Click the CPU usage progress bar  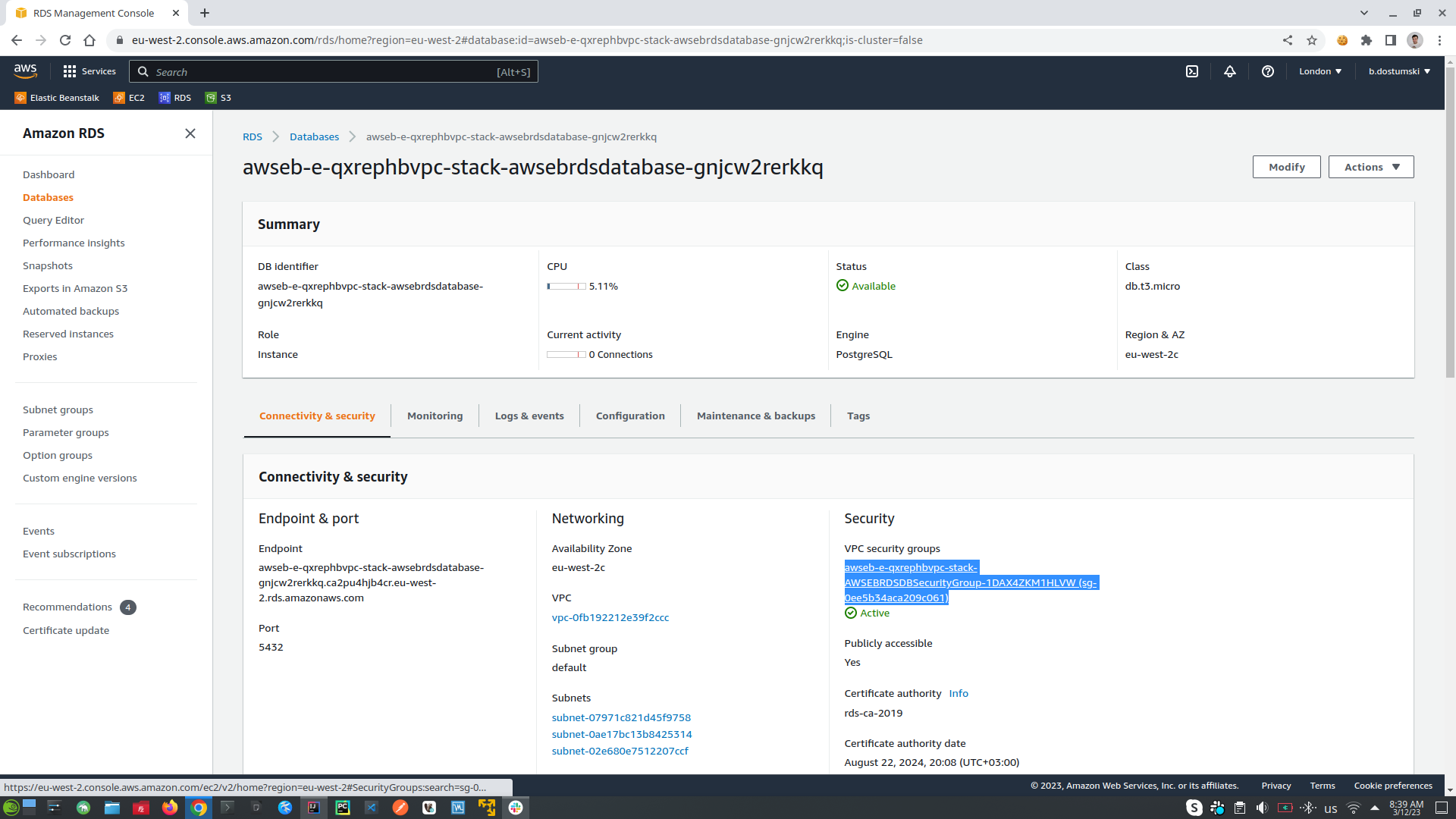click(566, 286)
